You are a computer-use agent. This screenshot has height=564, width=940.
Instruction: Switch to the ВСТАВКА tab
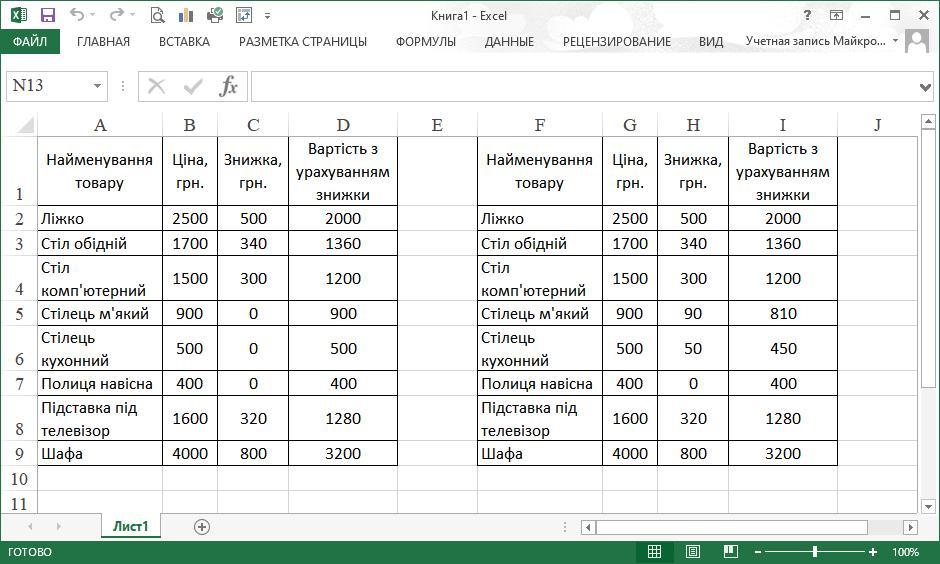click(184, 41)
